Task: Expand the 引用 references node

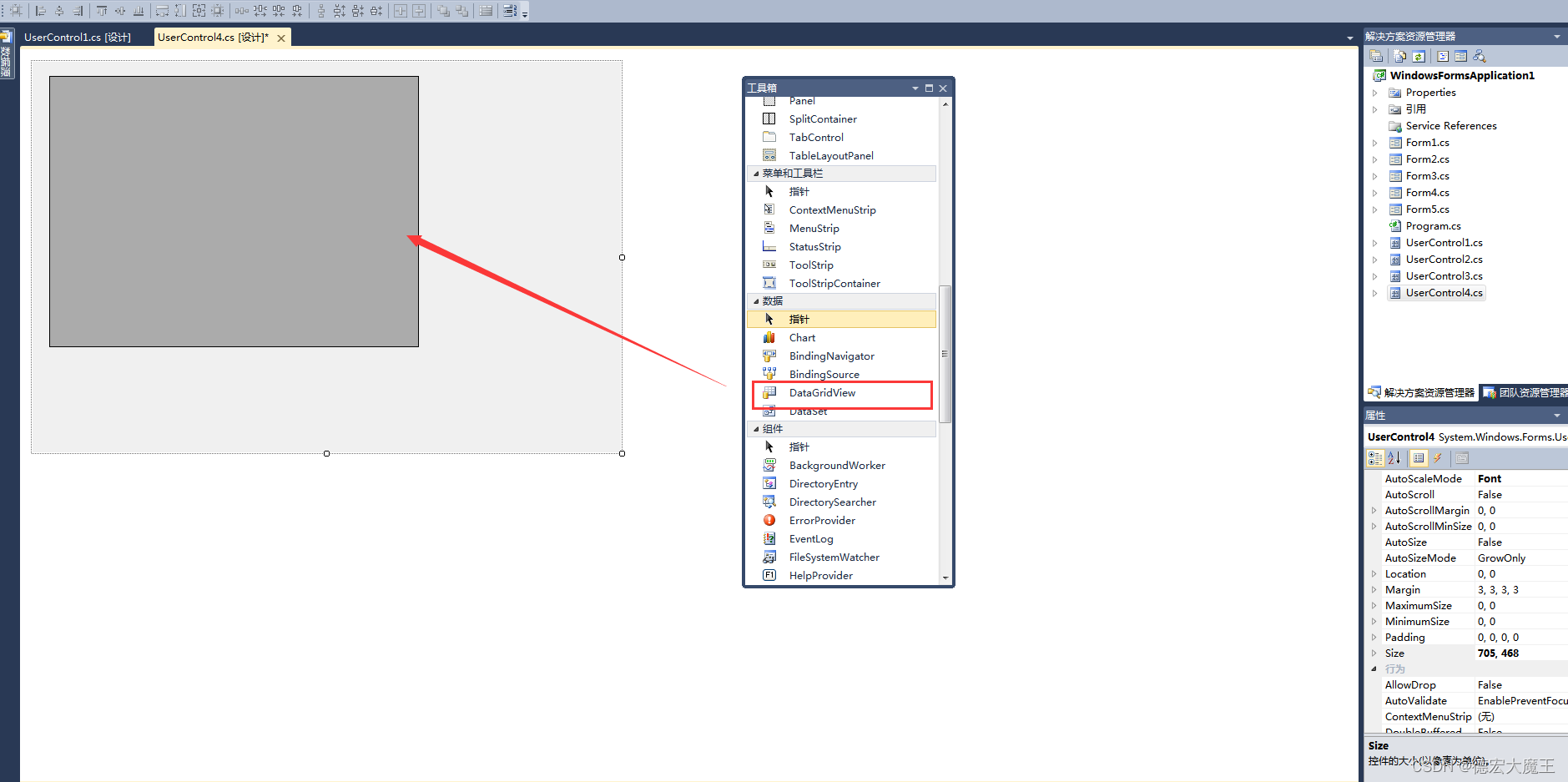Action: [1375, 109]
